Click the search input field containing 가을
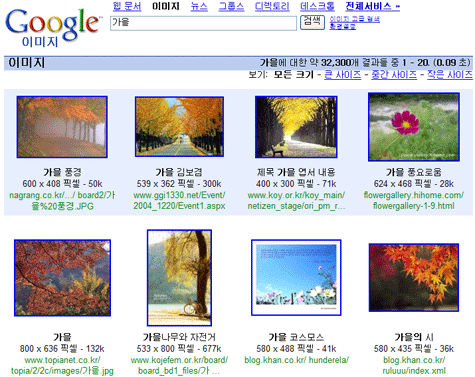The image size is (475, 377). tap(203, 23)
